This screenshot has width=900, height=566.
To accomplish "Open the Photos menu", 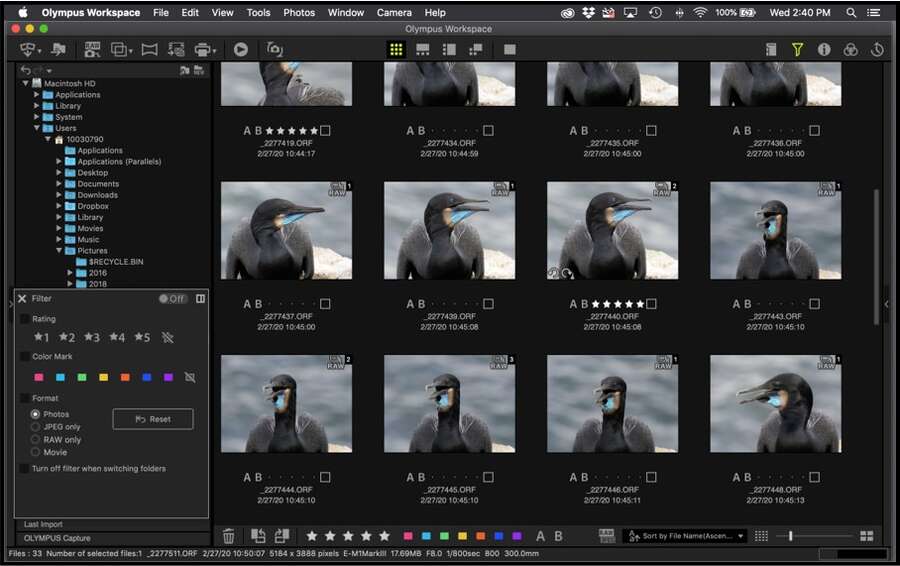I will click(x=299, y=13).
